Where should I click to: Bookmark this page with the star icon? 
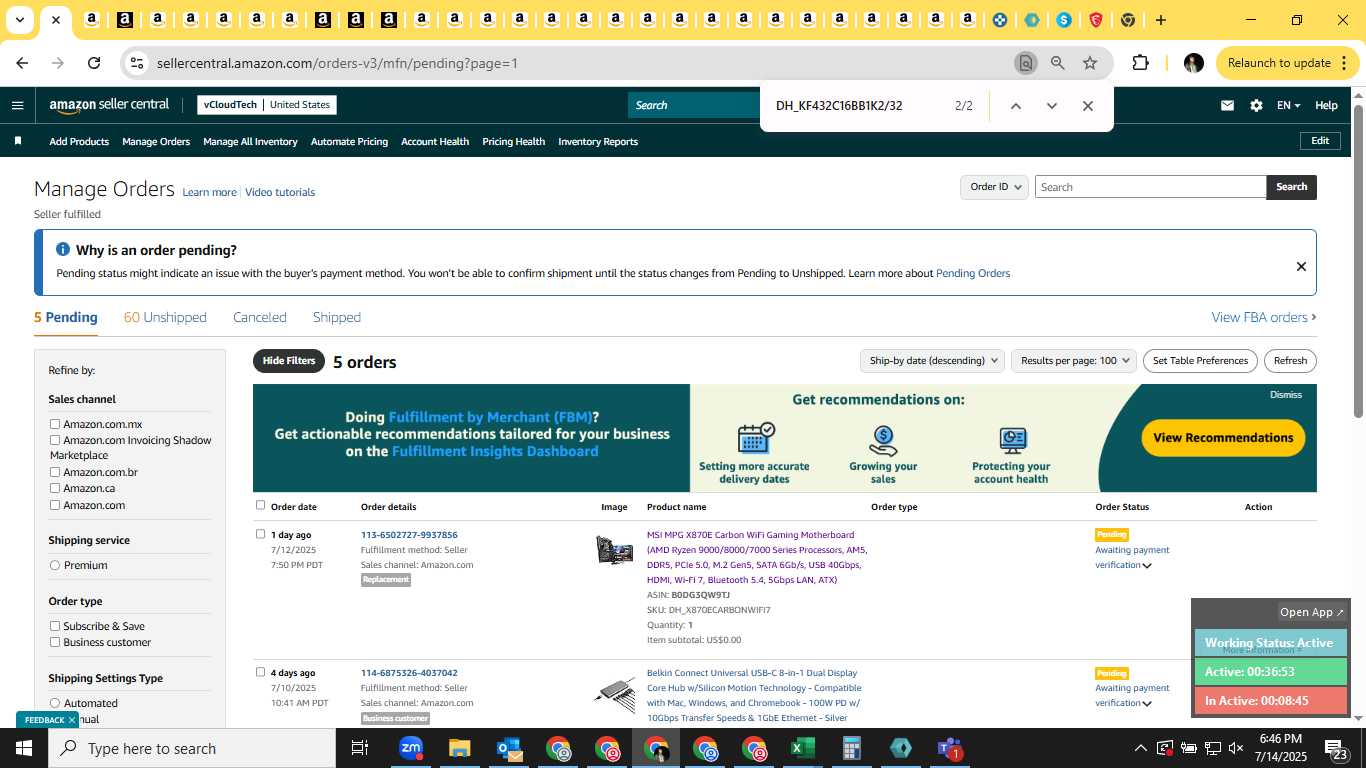point(1090,63)
